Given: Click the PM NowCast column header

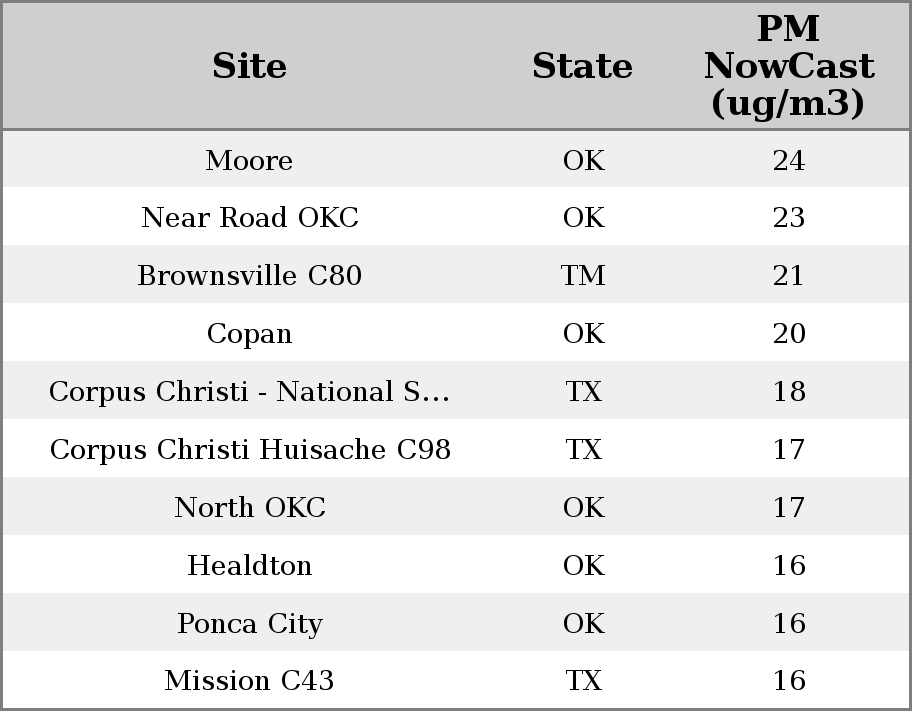Looking at the screenshot, I should click(788, 66).
